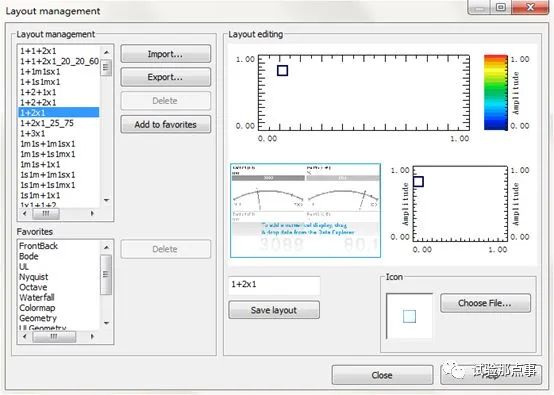
Task: Select the 1+2+1x1 layout
Action: point(58,92)
